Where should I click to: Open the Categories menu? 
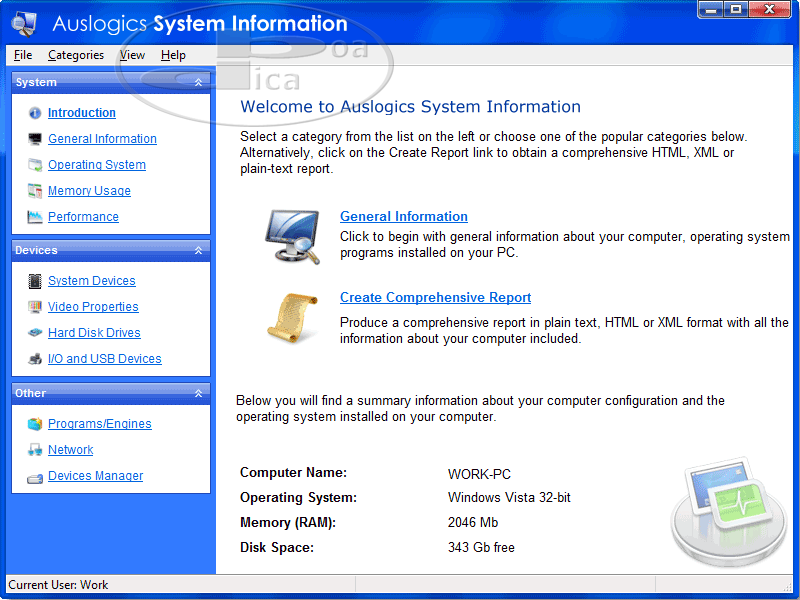[x=76, y=55]
